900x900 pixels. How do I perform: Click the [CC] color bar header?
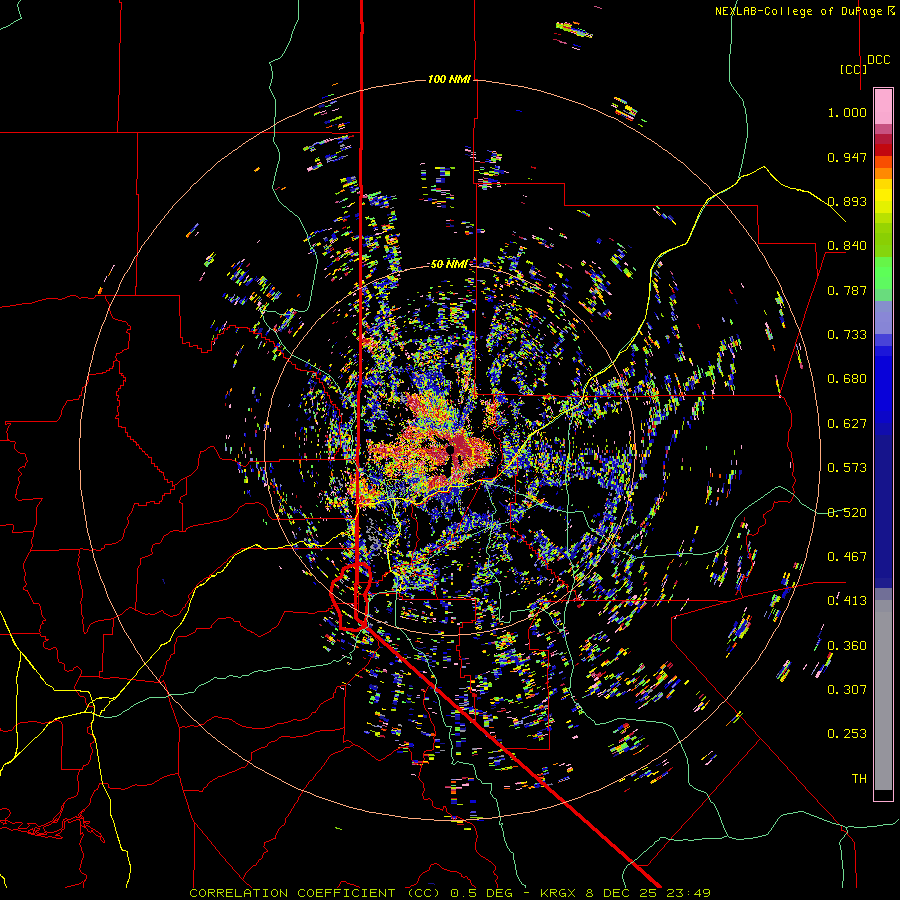(x=853, y=69)
